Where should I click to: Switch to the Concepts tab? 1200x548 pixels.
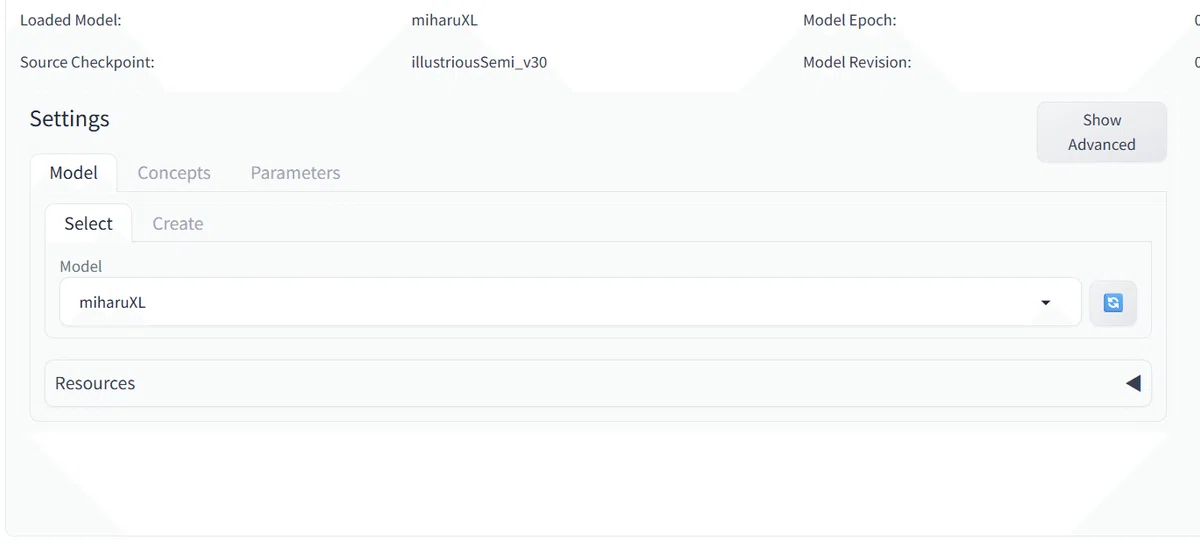(x=174, y=173)
